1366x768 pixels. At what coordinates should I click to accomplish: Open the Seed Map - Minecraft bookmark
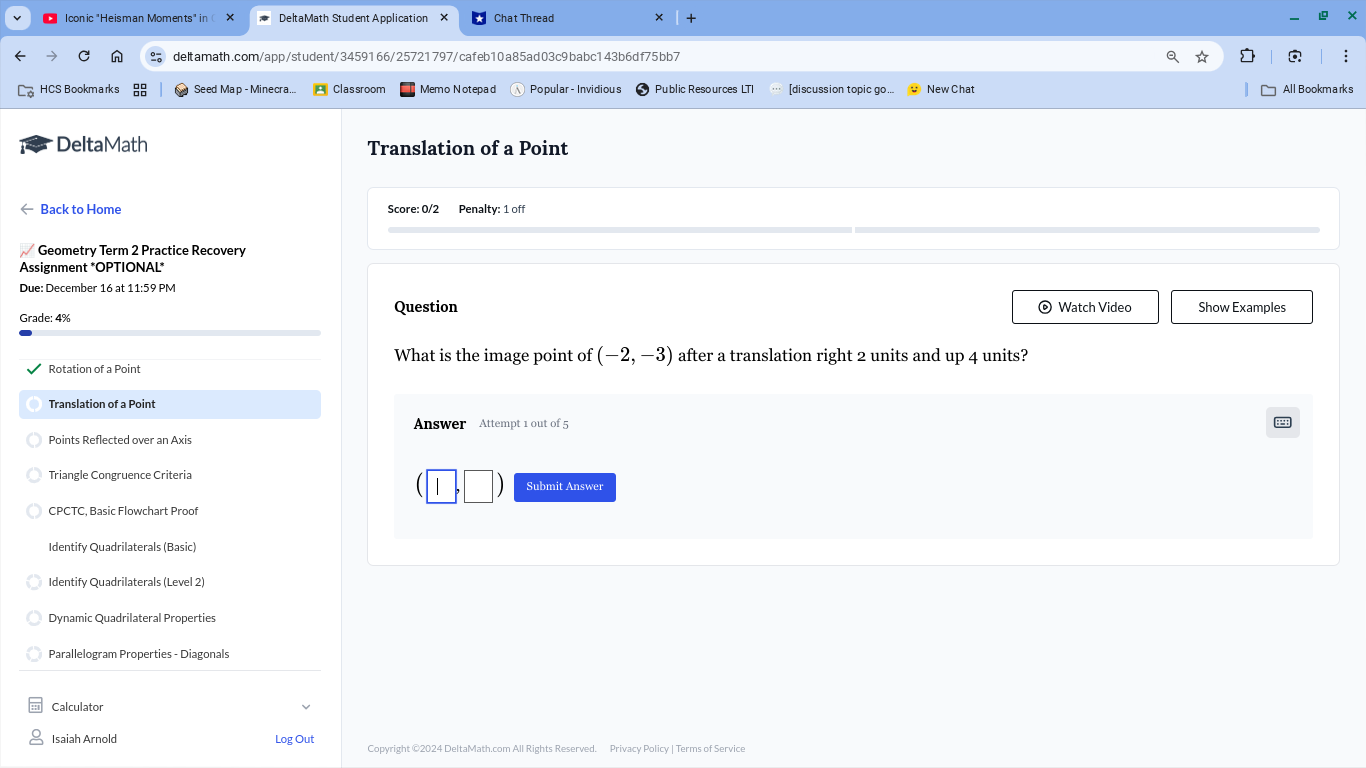[x=235, y=89]
